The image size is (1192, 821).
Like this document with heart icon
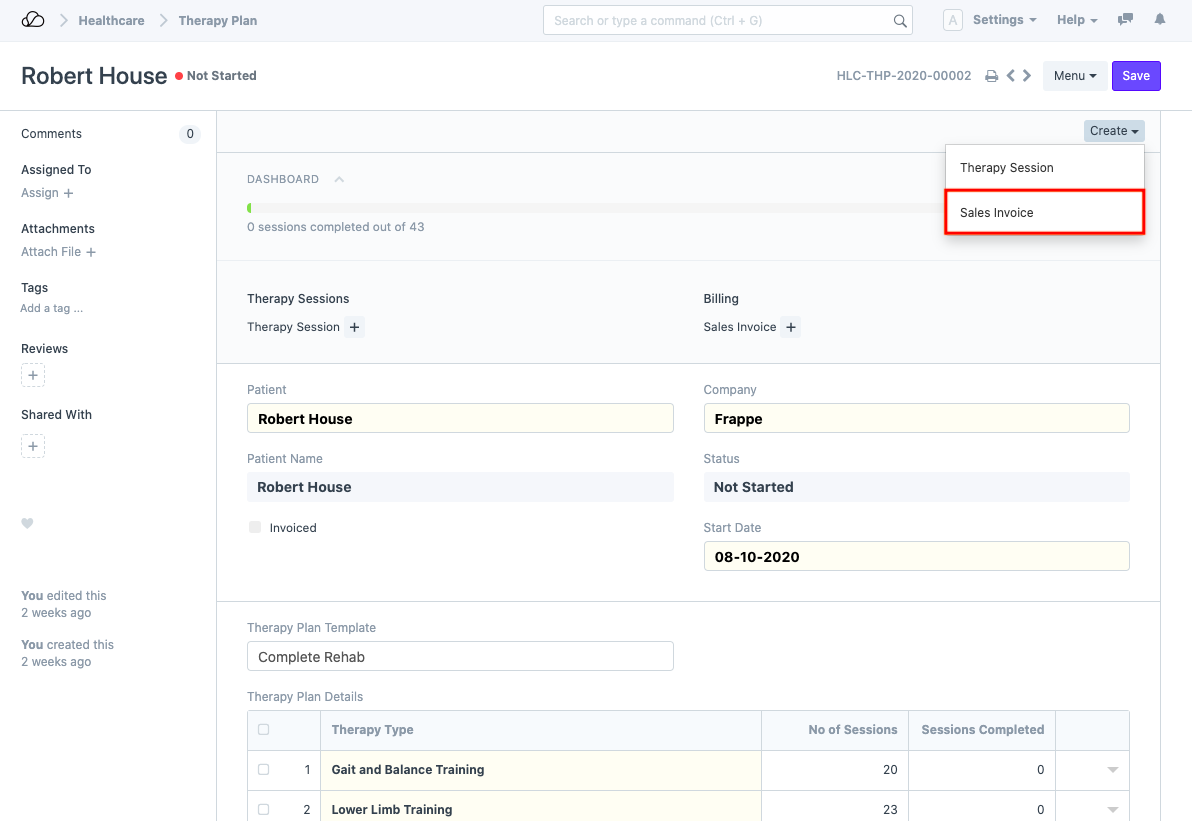(x=28, y=523)
